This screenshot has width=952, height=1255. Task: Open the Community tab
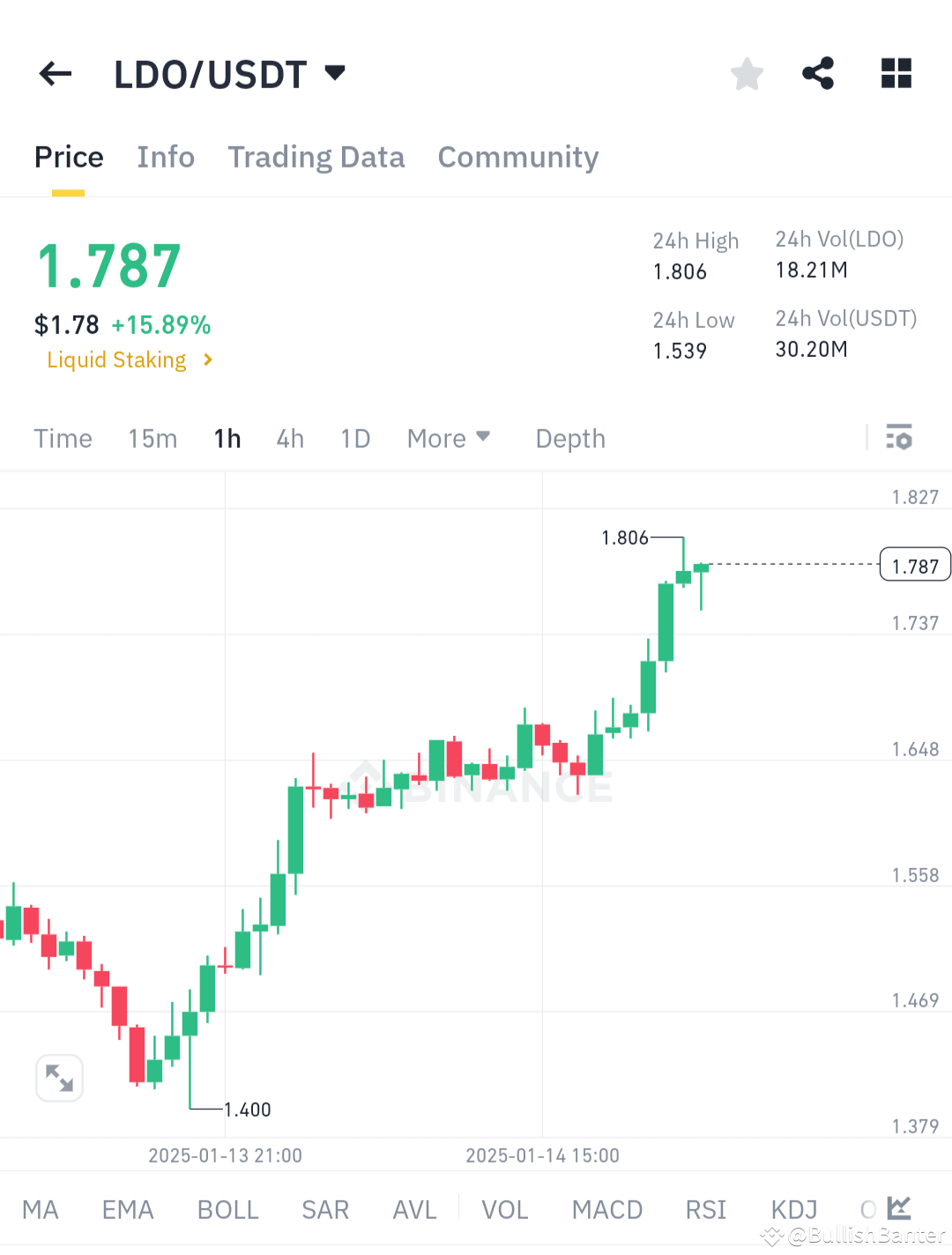click(517, 157)
